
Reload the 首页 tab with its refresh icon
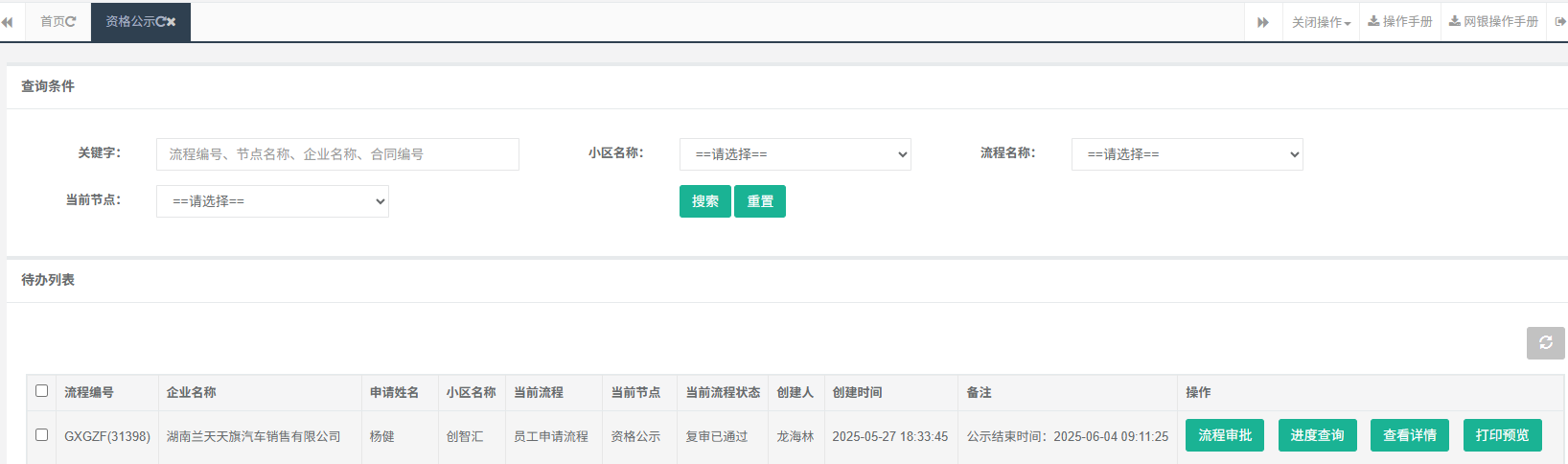pos(71,22)
